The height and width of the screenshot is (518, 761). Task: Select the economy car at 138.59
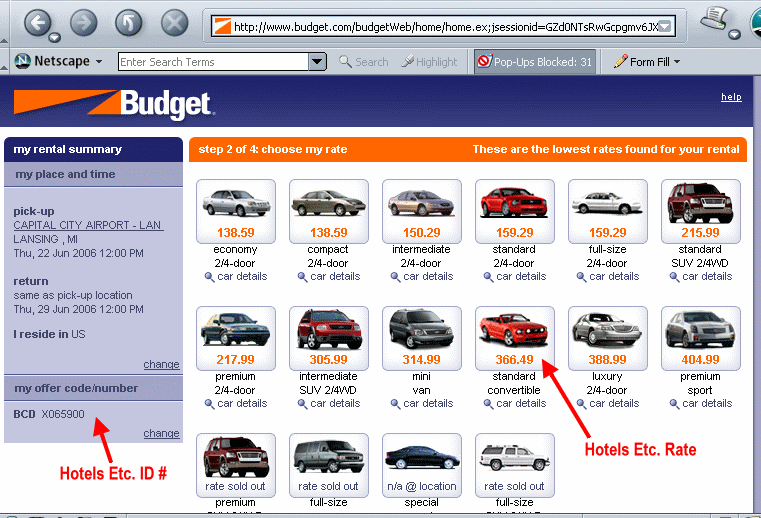point(236,211)
